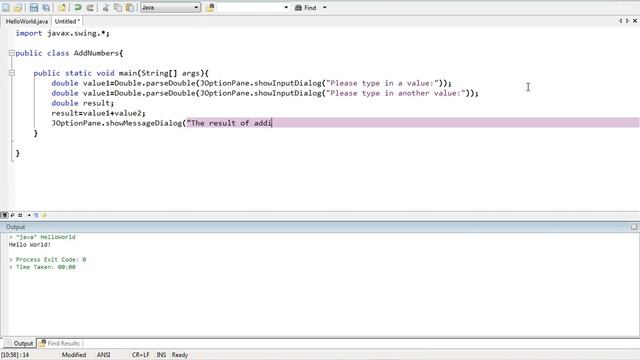Click the CR+LF line ending indicator
640x360 pixels.
[x=140, y=355]
